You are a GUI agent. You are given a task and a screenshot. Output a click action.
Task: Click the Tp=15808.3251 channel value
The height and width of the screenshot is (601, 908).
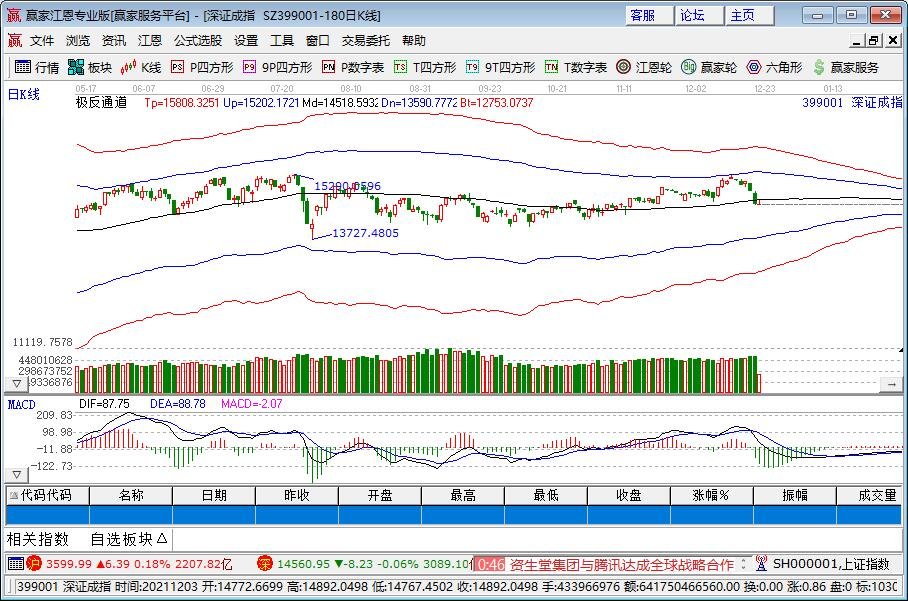[x=182, y=102]
